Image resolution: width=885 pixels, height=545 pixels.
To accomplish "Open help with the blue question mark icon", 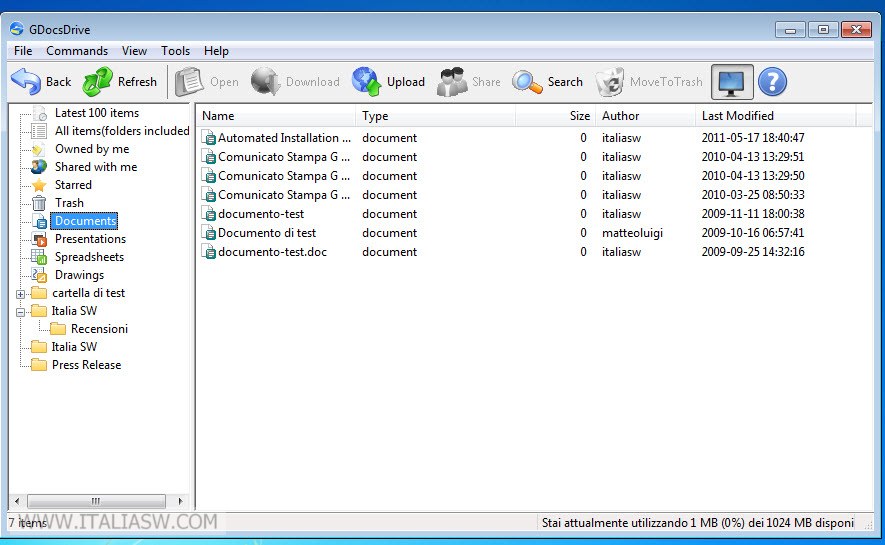I will [x=772, y=82].
